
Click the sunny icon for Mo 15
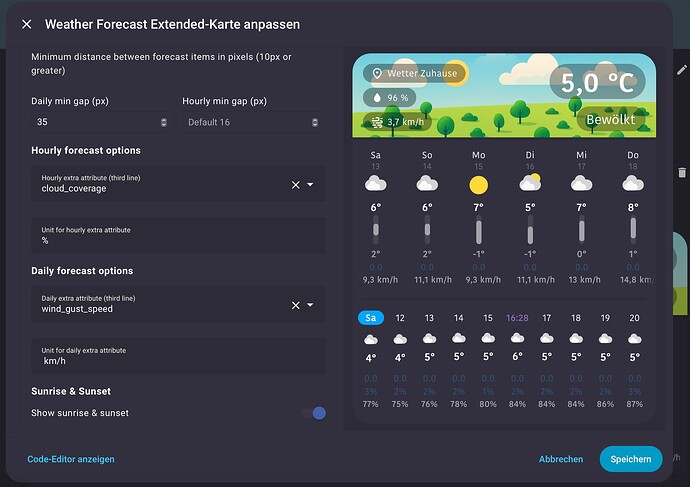coord(478,185)
